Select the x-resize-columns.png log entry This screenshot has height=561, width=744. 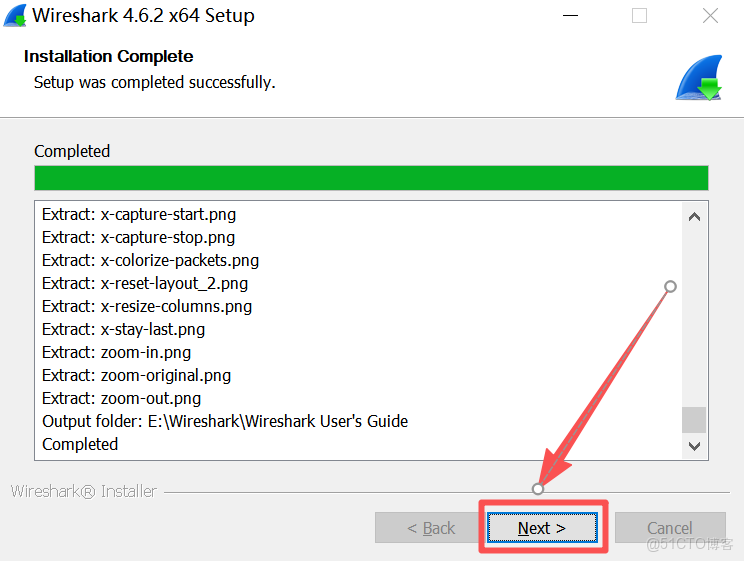coord(147,306)
